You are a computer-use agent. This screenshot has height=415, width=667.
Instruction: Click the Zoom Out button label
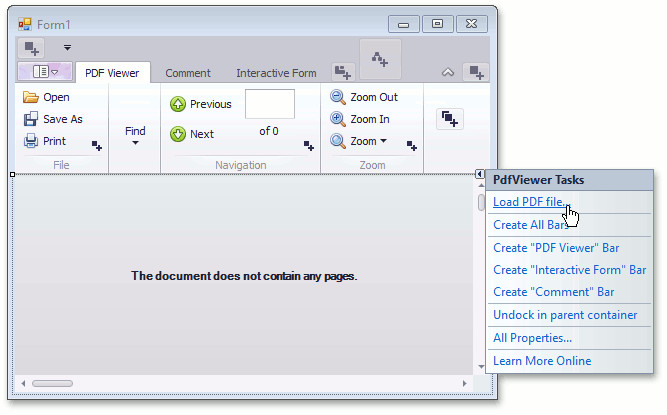(374, 97)
